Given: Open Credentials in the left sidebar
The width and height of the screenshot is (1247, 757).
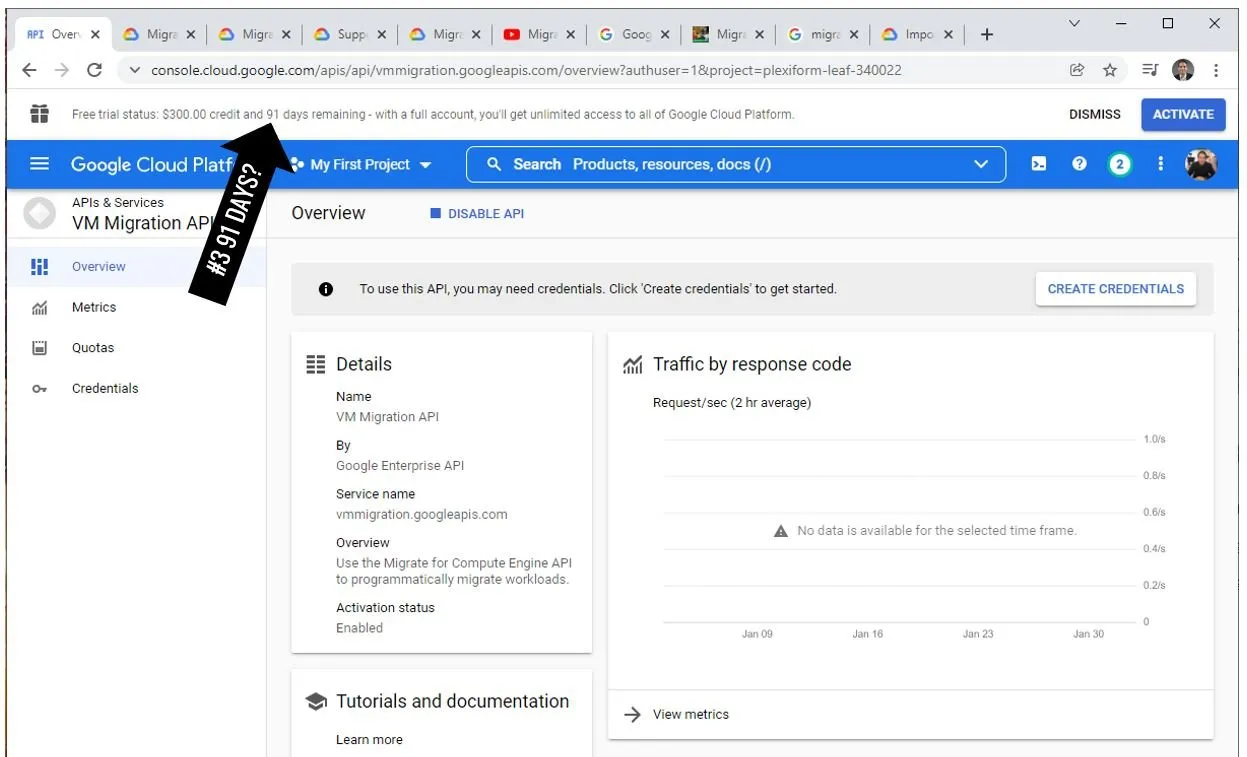Looking at the screenshot, I should (136, 389).
